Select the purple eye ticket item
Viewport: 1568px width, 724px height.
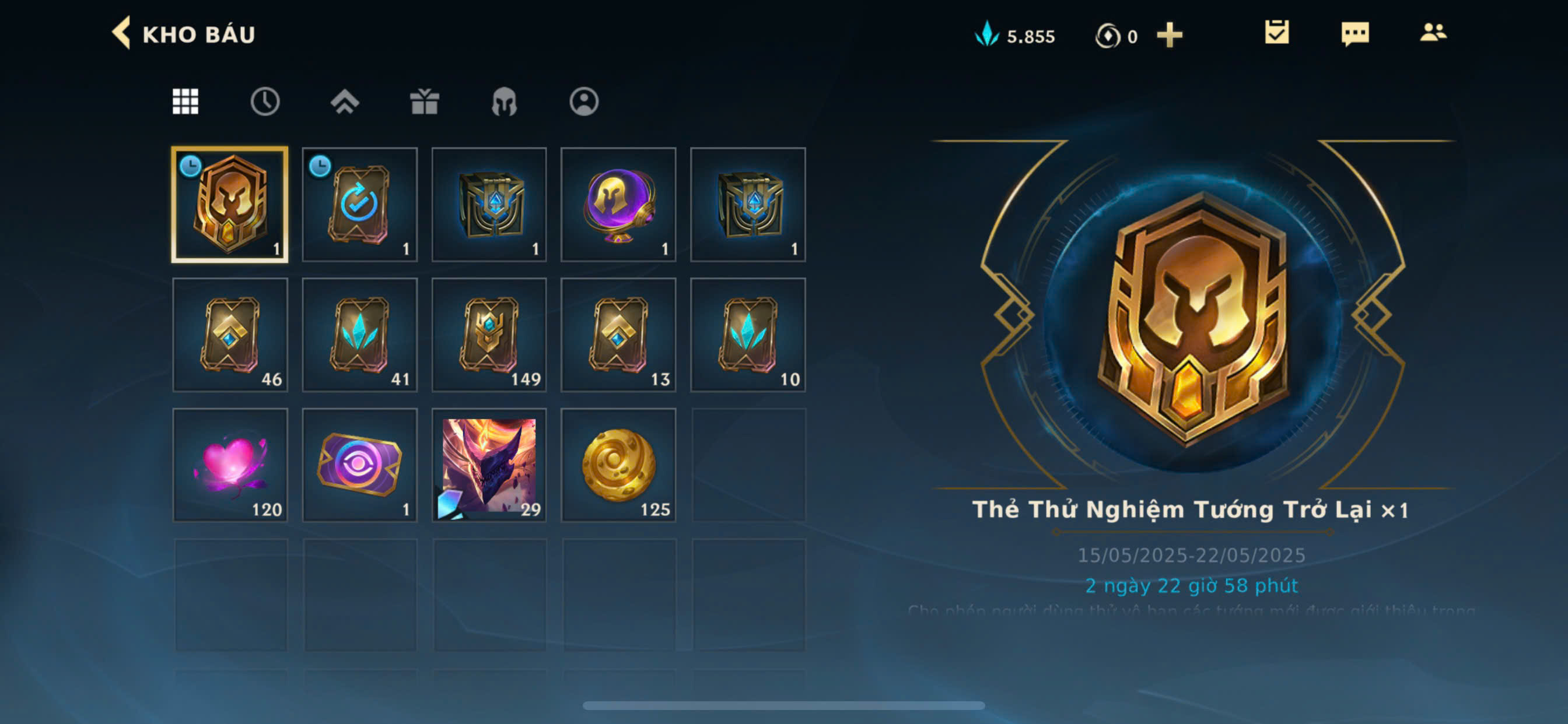(x=360, y=465)
